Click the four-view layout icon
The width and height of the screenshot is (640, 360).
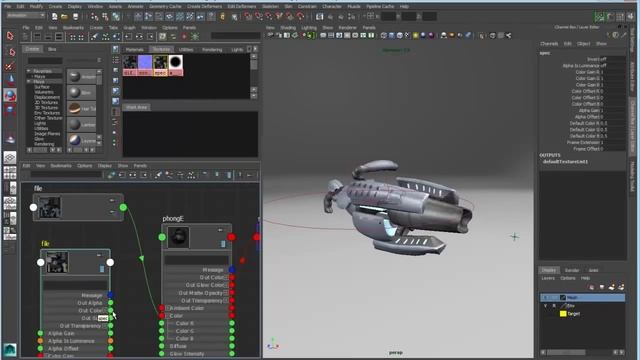coord(10,173)
